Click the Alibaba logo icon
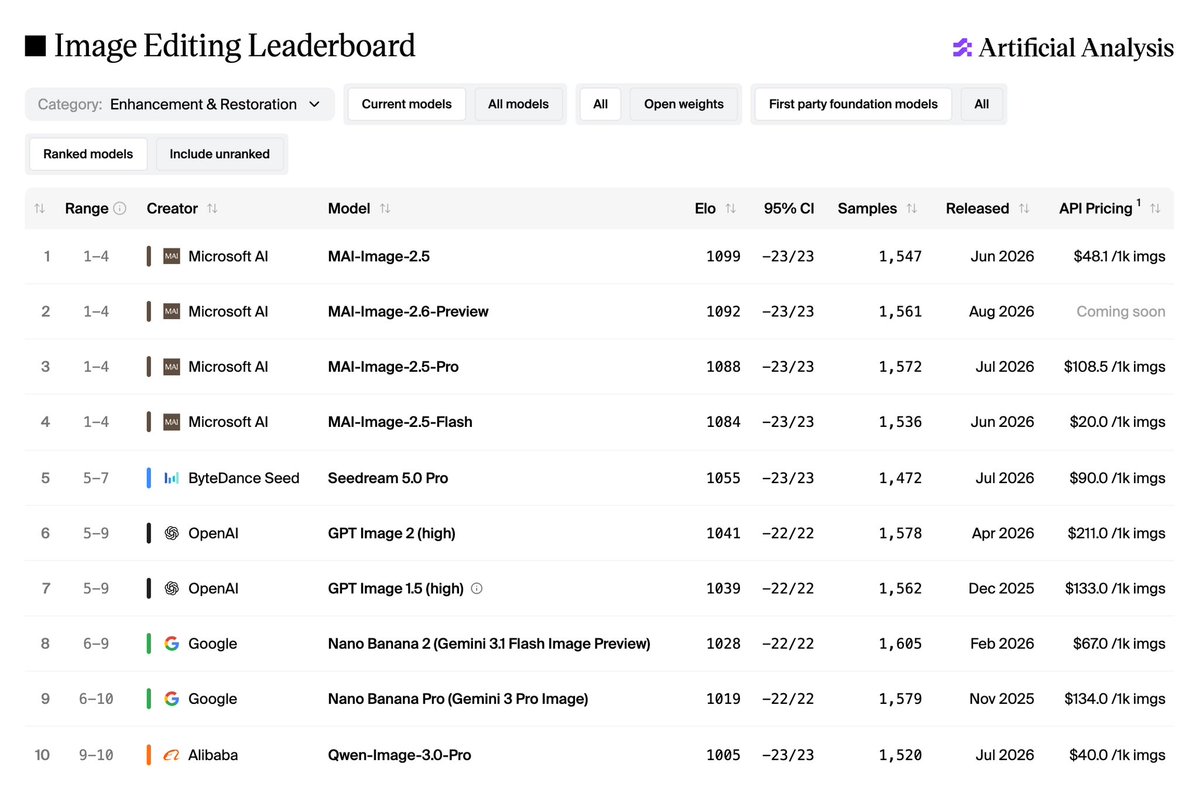 click(x=172, y=755)
